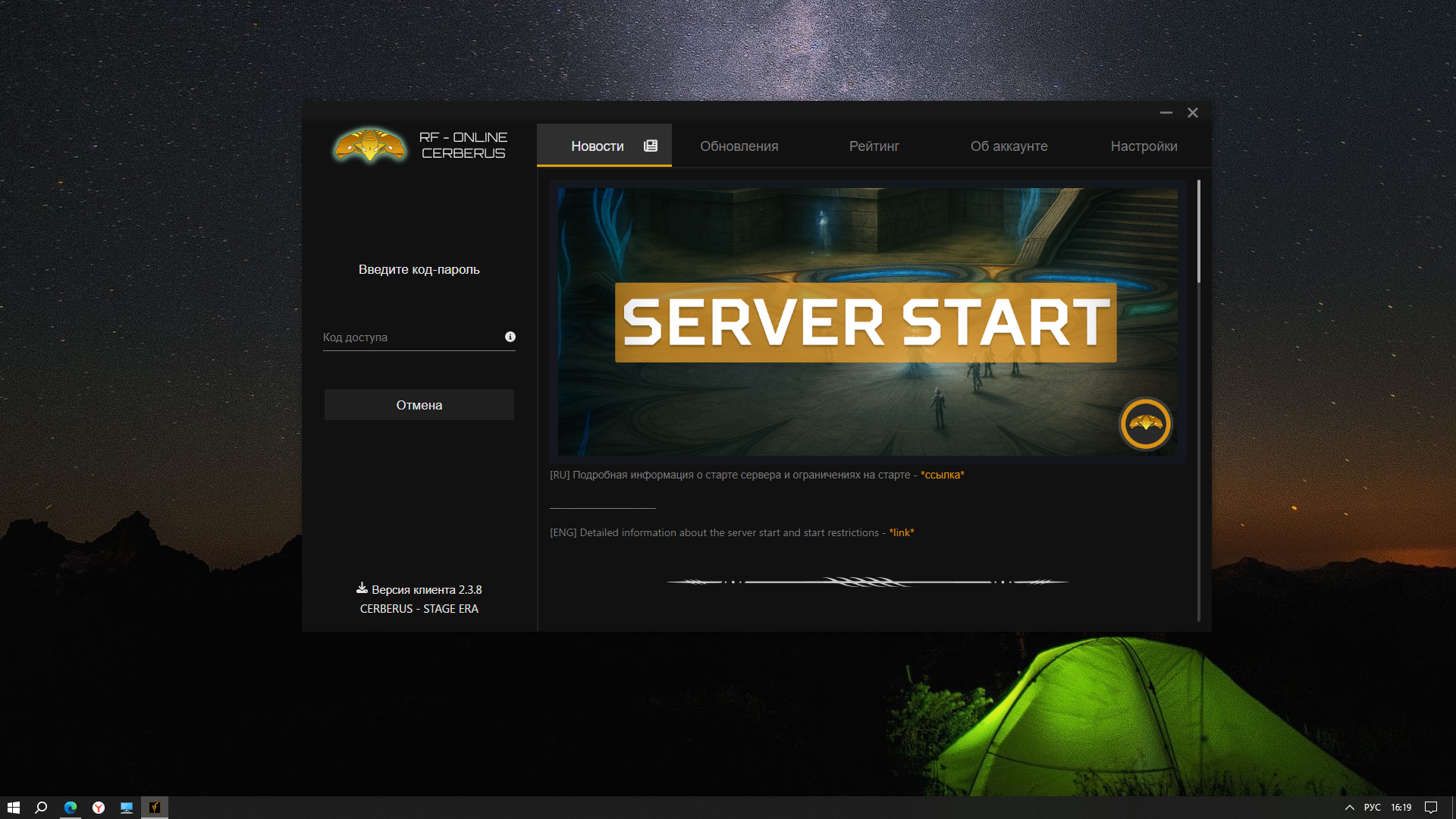Click the Код доступа input field
Screen dimensions: 1456x819
tap(409, 337)
